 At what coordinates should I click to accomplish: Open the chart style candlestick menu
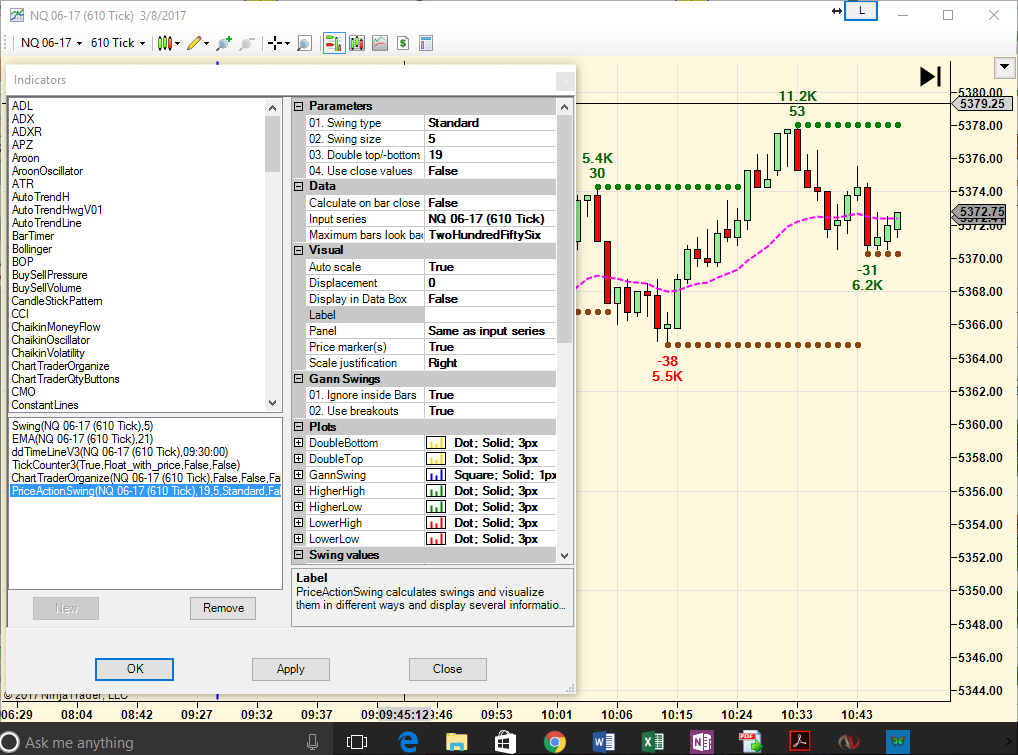pos(168,43)
